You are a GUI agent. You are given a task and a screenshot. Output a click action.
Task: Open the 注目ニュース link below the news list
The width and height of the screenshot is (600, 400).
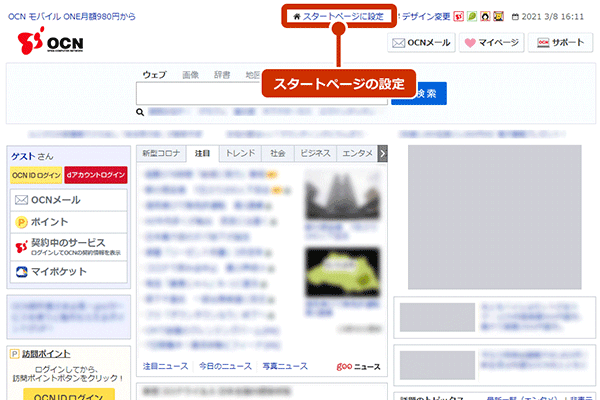click(166, 366)
